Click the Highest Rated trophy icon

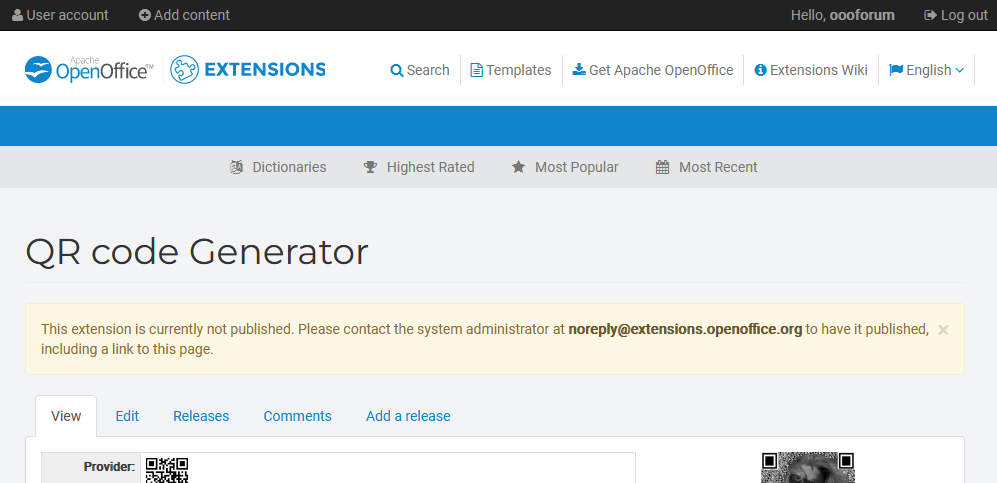(x=370, y=167)
